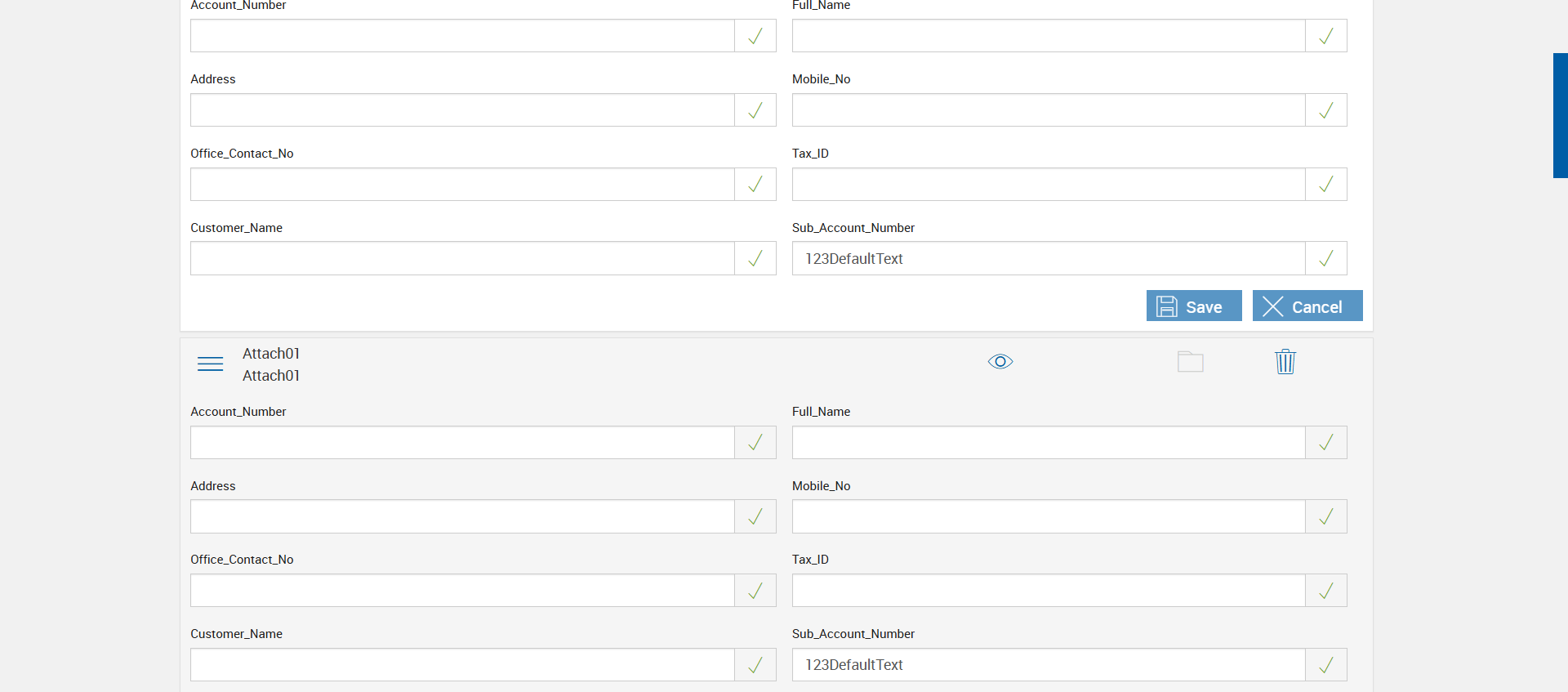
Task: Click checkmark beside Sub_Account_Number in top form
Action: [1325, 258]
